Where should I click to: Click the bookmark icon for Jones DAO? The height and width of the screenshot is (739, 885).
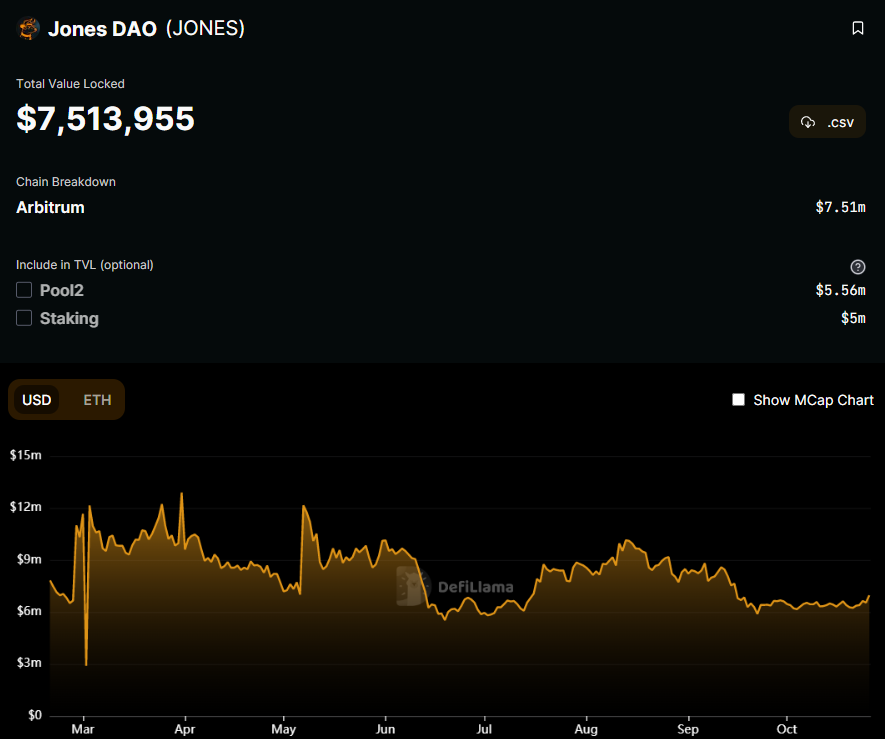pyautogui.click(x=857, y=28)
